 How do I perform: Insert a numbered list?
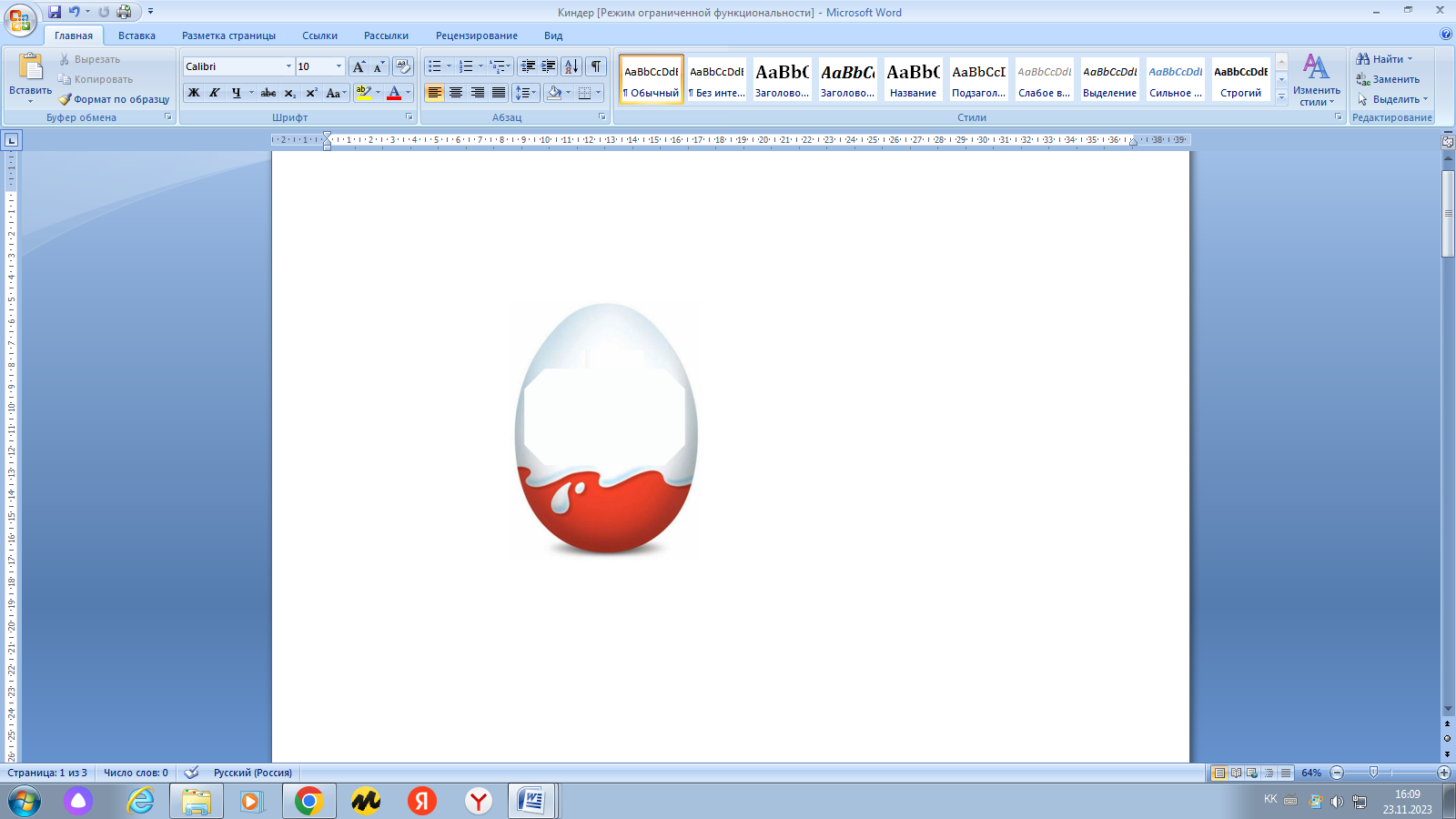[466, 66]
